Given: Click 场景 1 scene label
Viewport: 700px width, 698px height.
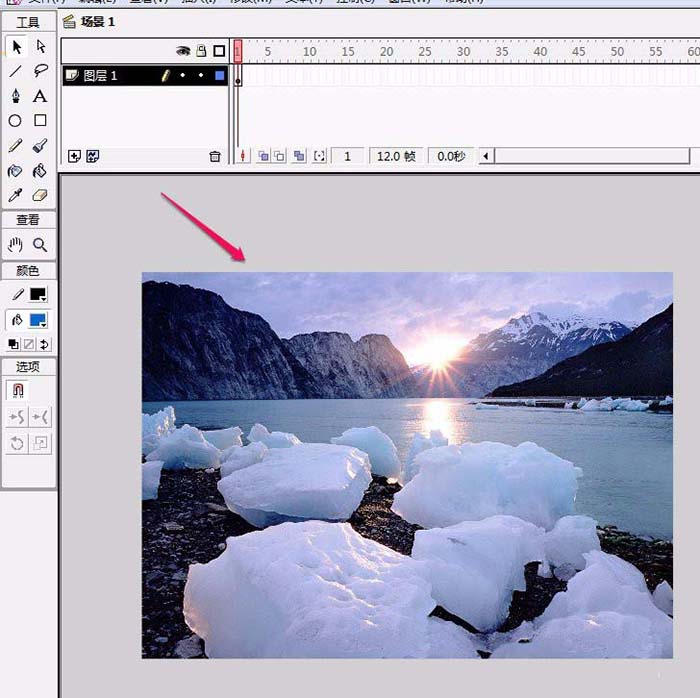Looking at the screenshot, I should tap(98, 22).
